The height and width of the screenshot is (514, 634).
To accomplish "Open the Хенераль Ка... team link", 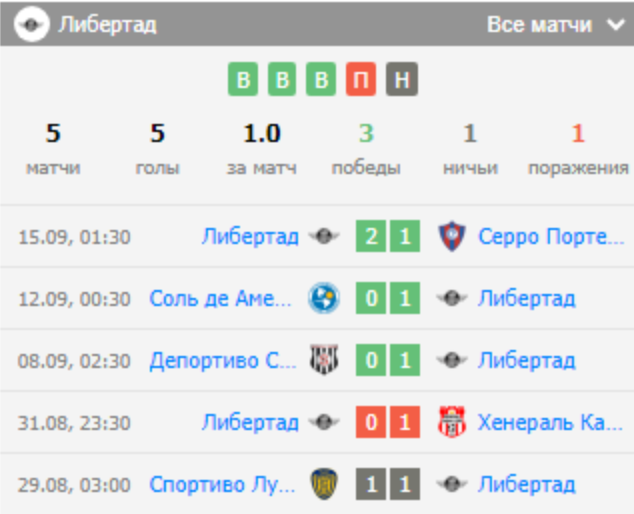I will (551, 422).
